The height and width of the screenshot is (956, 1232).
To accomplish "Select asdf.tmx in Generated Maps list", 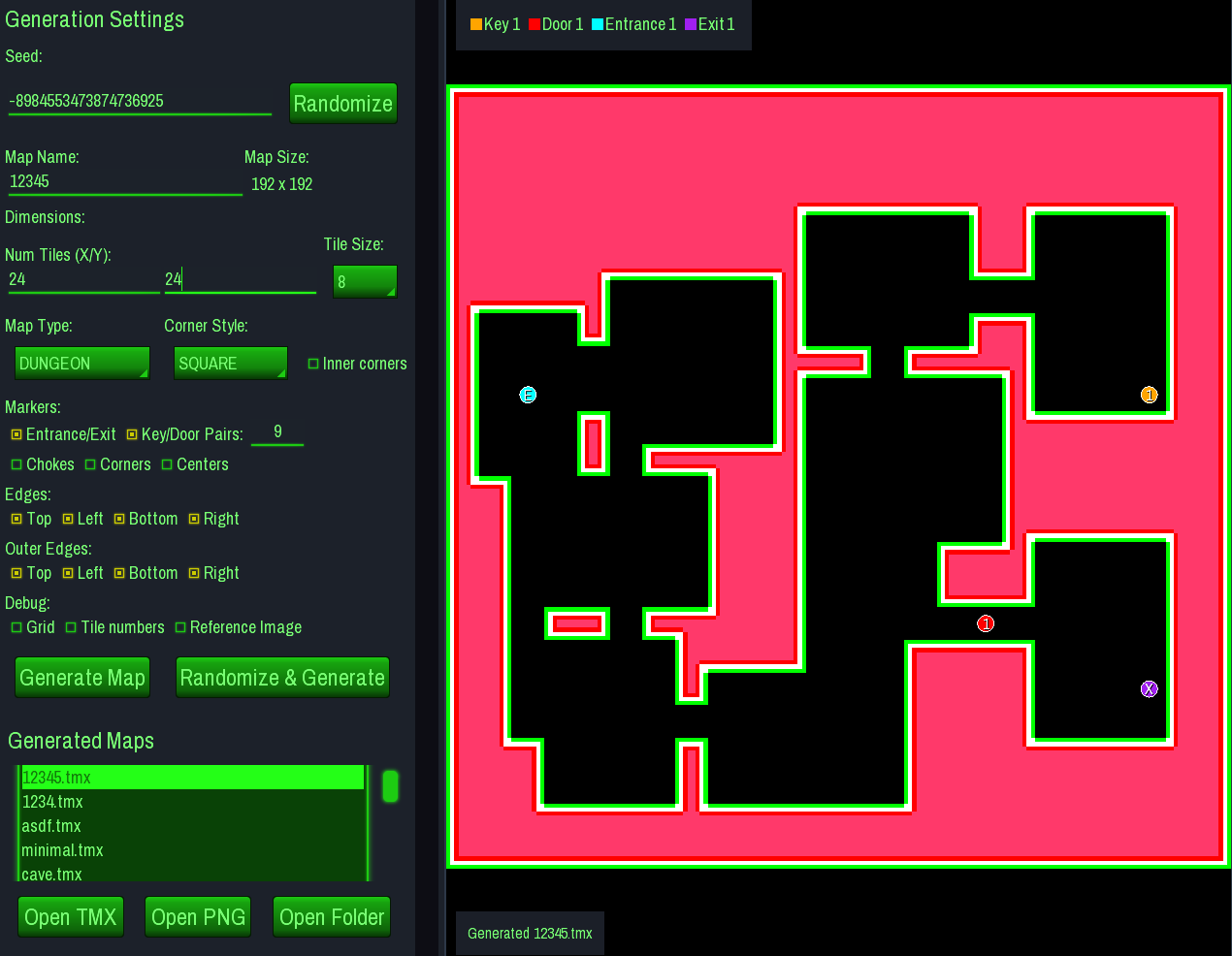I will [192, 826].
